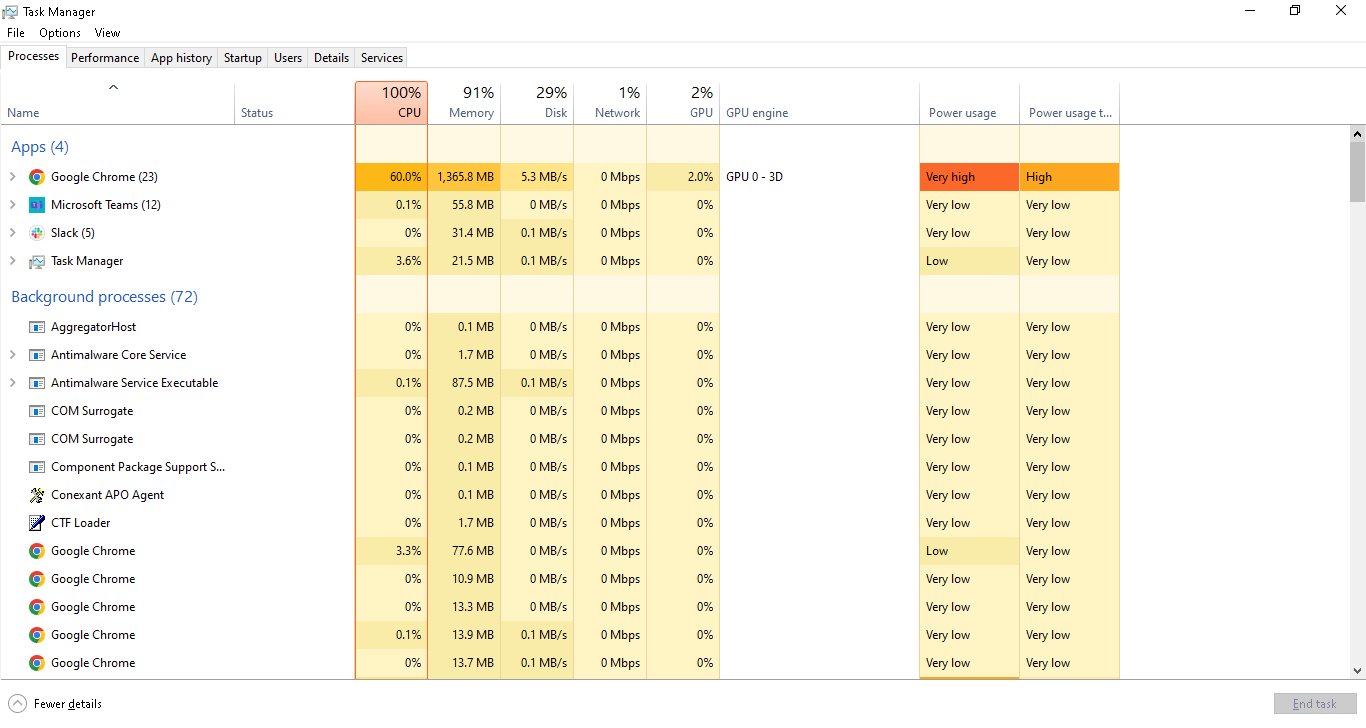Click the Antimalware Service Executable icon
This screenshot has width=1366, height=728.
[x=37, y=383]
